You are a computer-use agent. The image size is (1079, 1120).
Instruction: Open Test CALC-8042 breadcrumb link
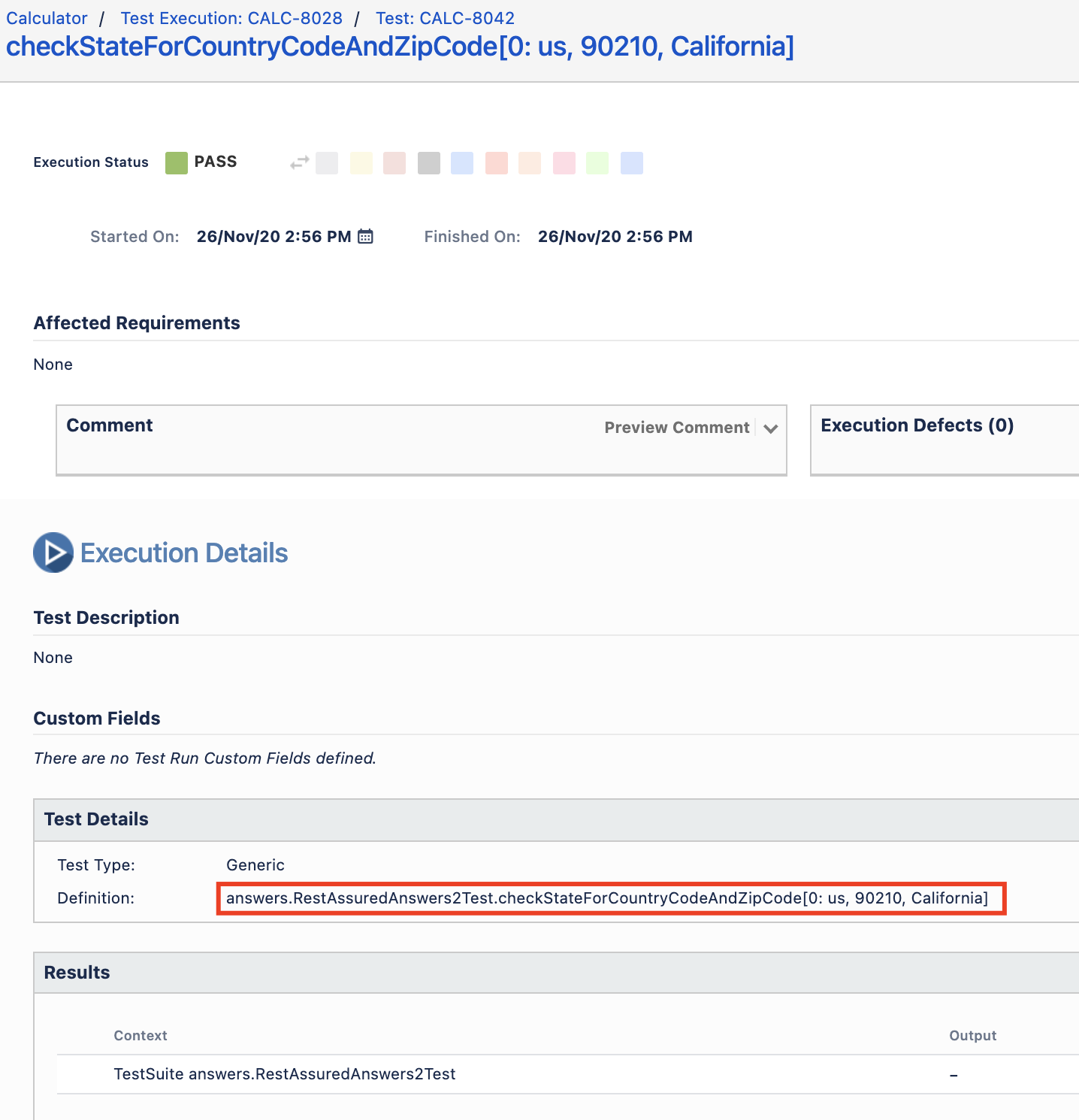pyautogui.click(x=445, y=18)
